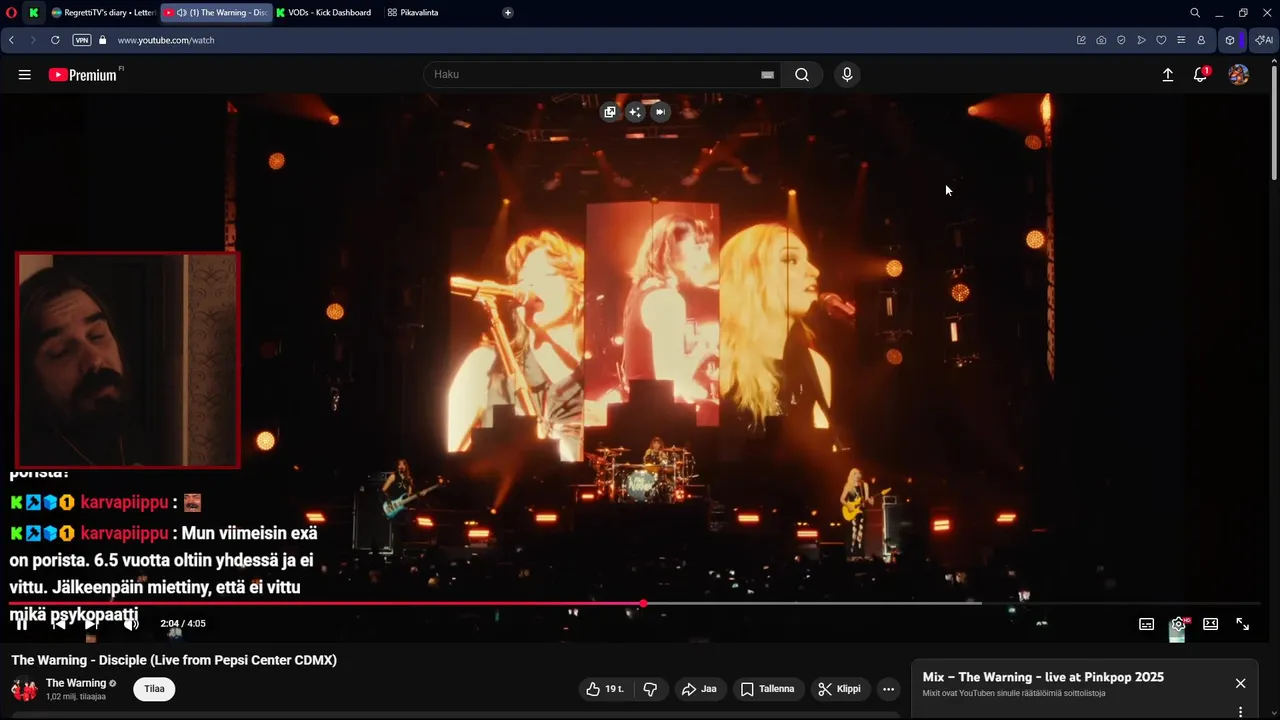Go to the YouTube Premium home logo

pyautogui.click(x=82, y=75)
